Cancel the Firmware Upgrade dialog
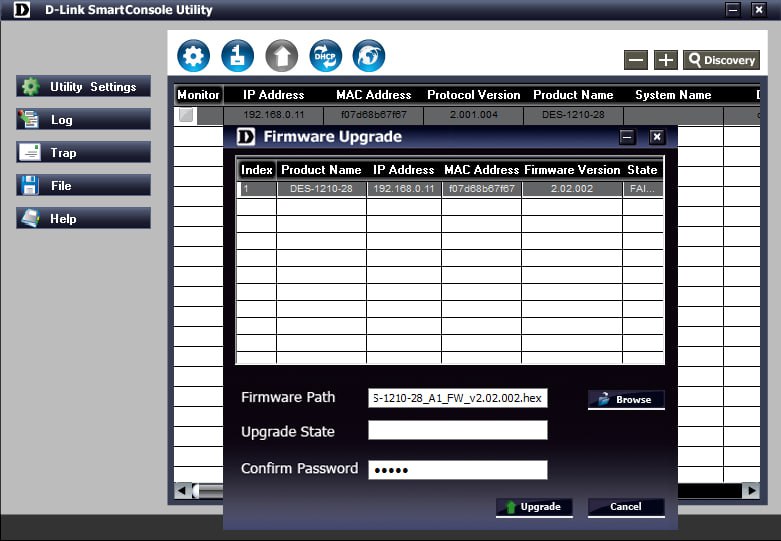 click(x=626, y=507)
